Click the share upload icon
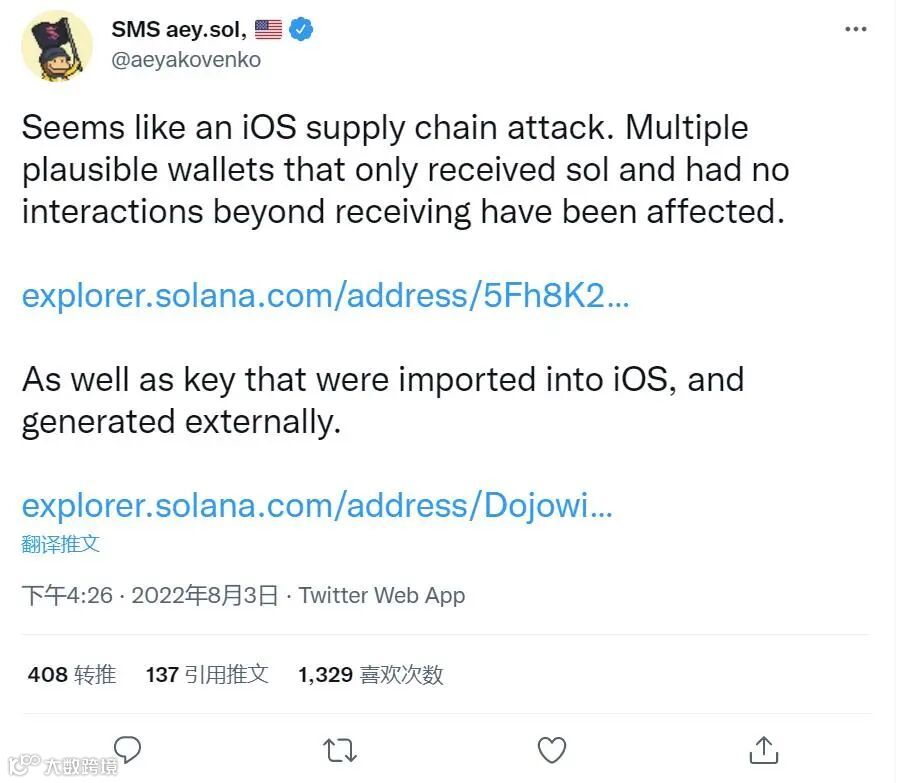This screenshot has width=897, height=783. (763, 749)
